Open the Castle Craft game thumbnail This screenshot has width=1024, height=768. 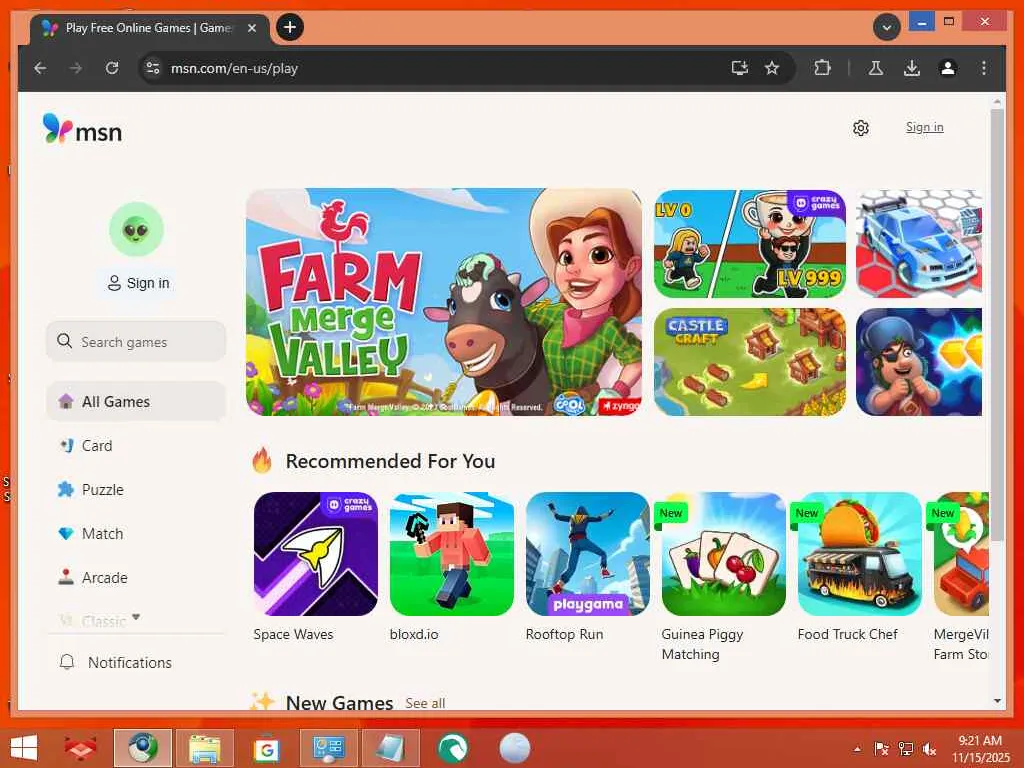pyautogui.click(x=750, y=362)
